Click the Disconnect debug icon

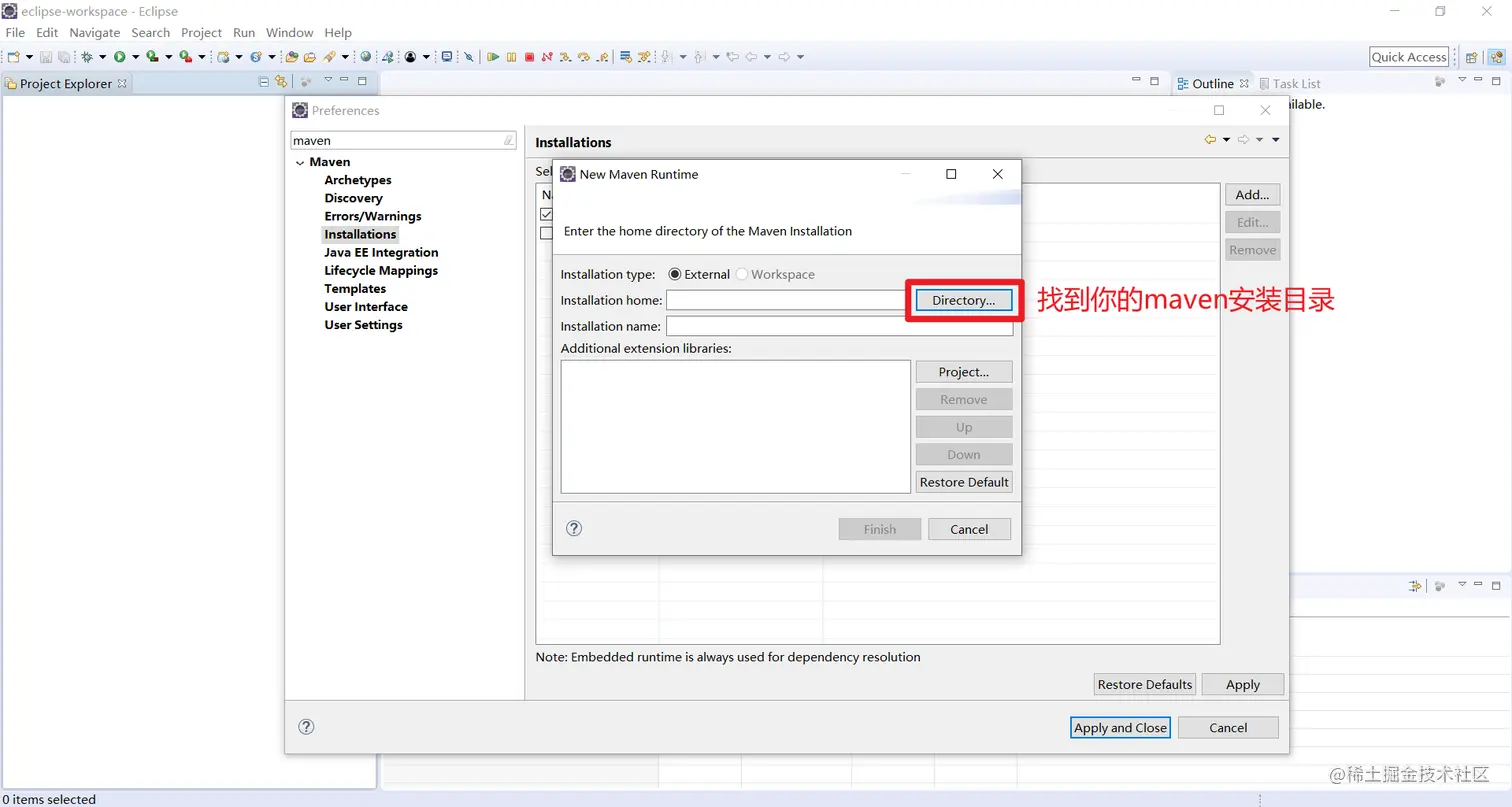coord(546,57)
